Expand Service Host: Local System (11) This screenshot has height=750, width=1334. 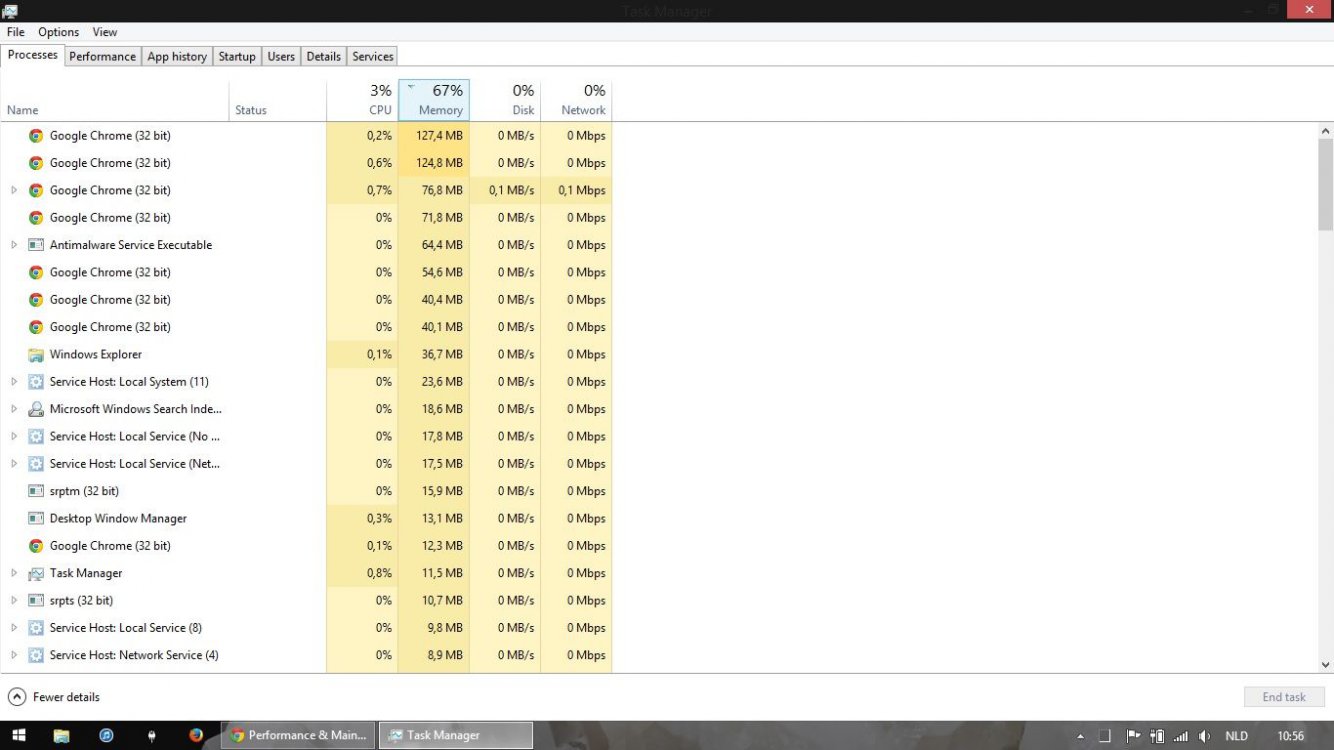(14, 382)
